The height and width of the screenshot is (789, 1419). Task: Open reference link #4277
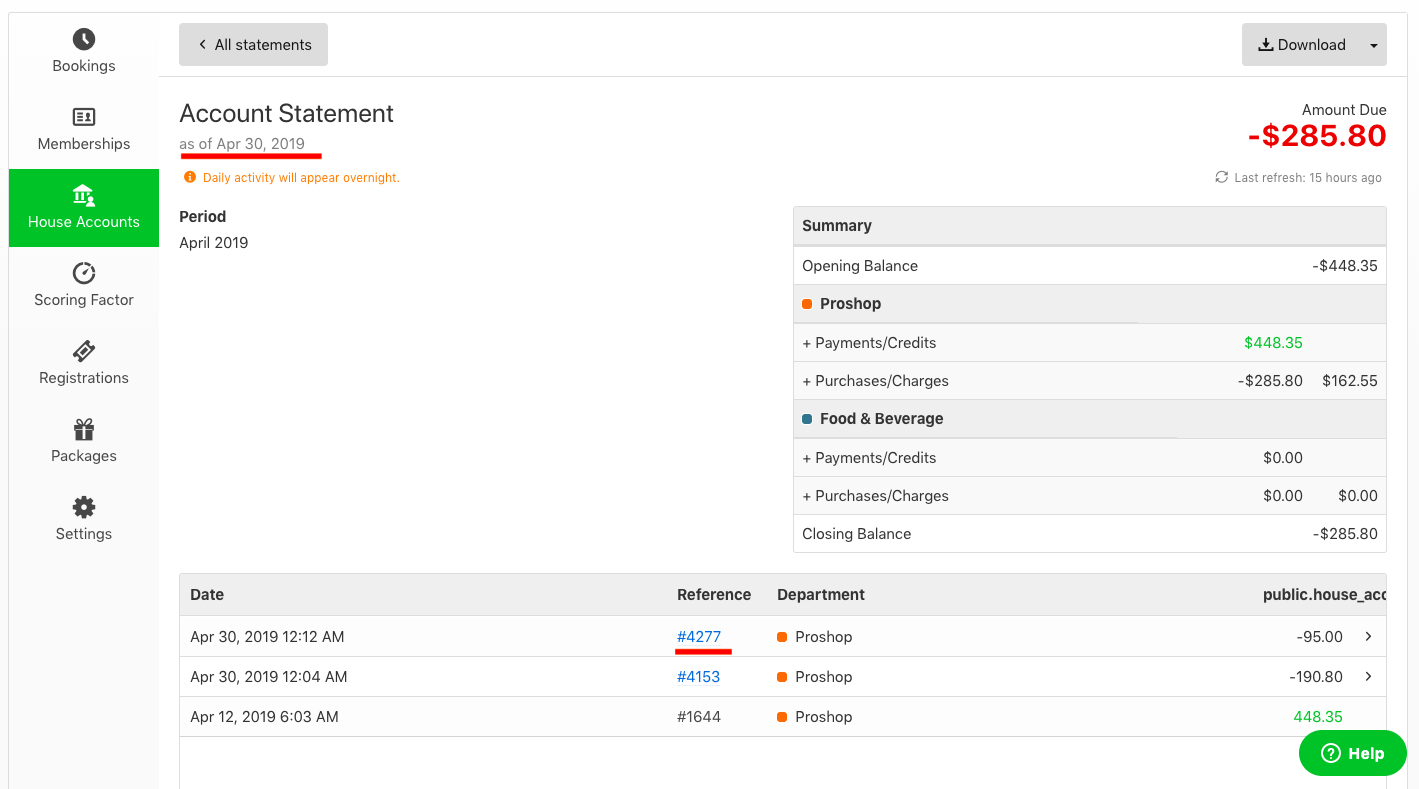coord(698,637)
